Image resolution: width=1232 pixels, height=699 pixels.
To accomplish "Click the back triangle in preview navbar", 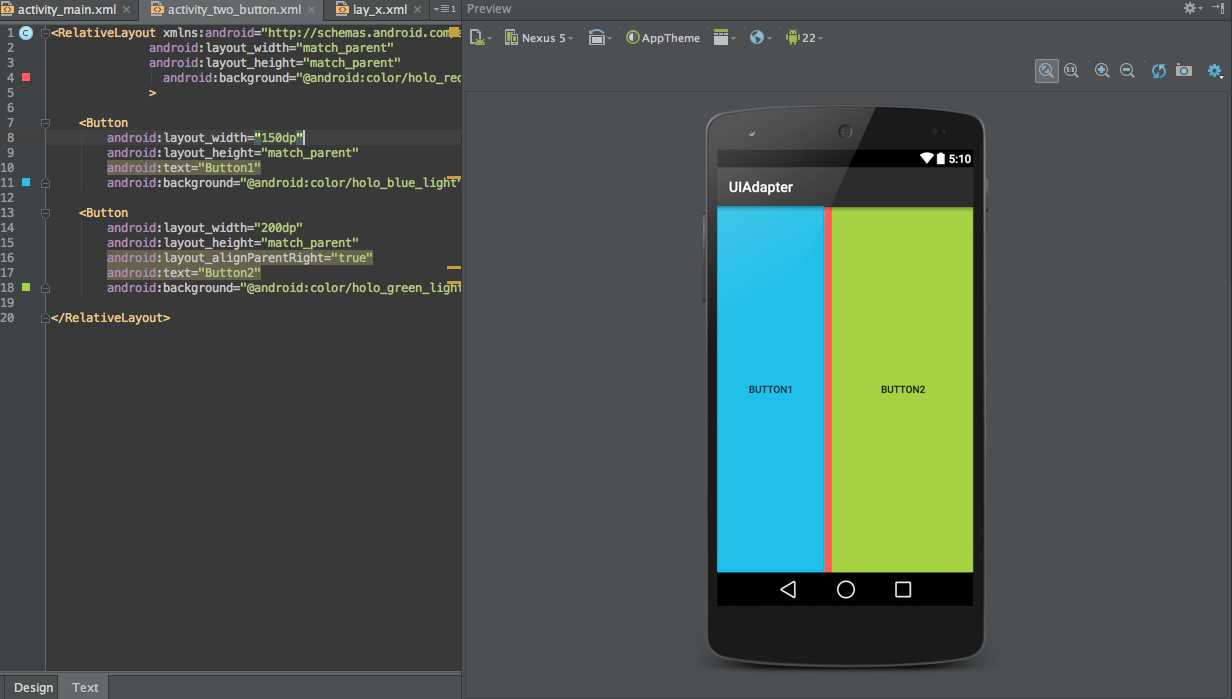I will pos(788,590).
